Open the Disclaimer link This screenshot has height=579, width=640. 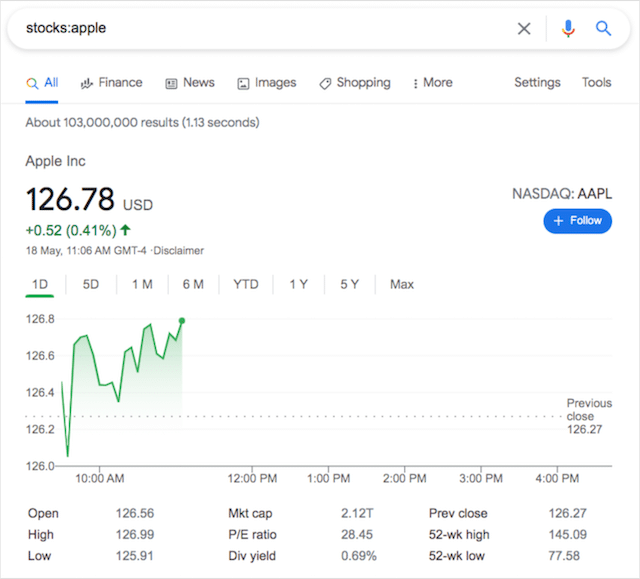(x=178, y=251)
